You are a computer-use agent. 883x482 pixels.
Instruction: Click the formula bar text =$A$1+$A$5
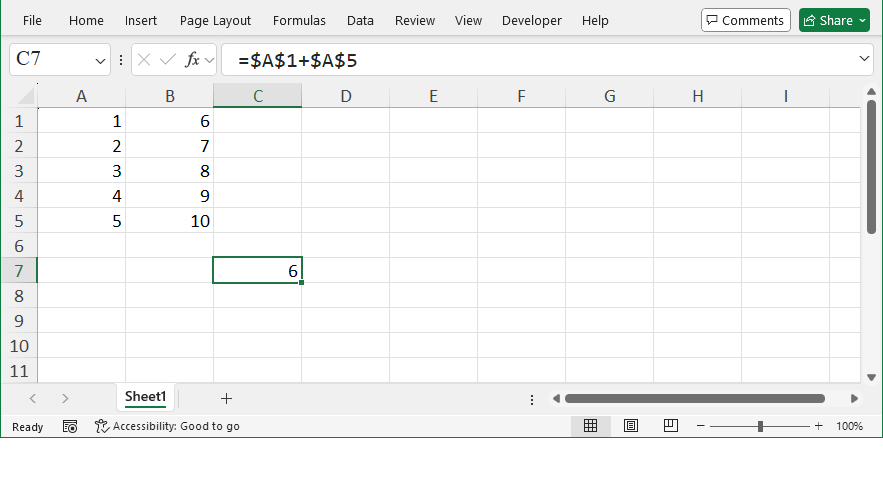coord(297,60)
